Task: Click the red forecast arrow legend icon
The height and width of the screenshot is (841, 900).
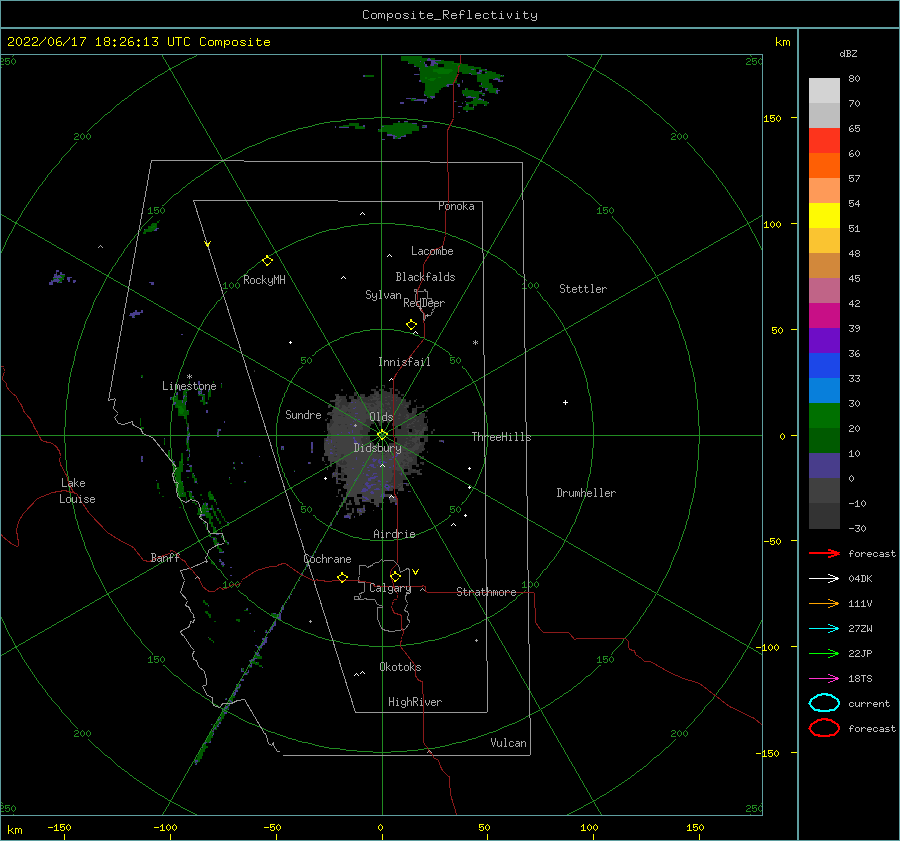Action: point(824,553)
